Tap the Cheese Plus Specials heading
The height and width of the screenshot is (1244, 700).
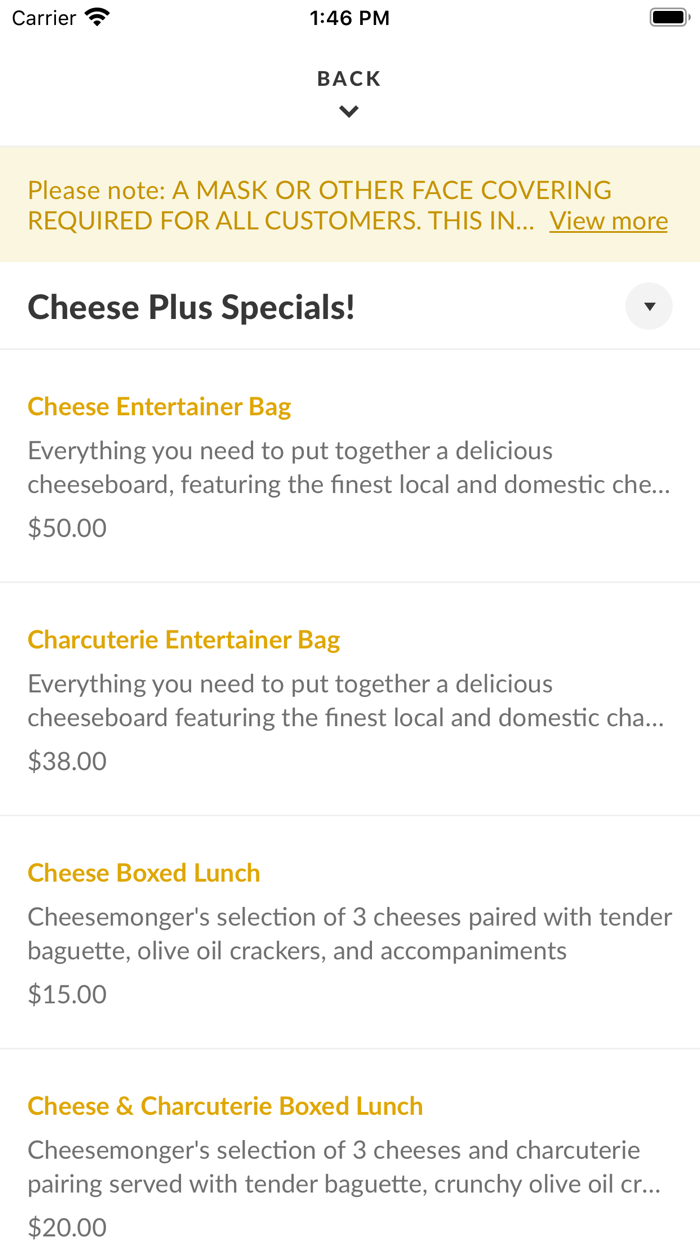pos(190,306)
